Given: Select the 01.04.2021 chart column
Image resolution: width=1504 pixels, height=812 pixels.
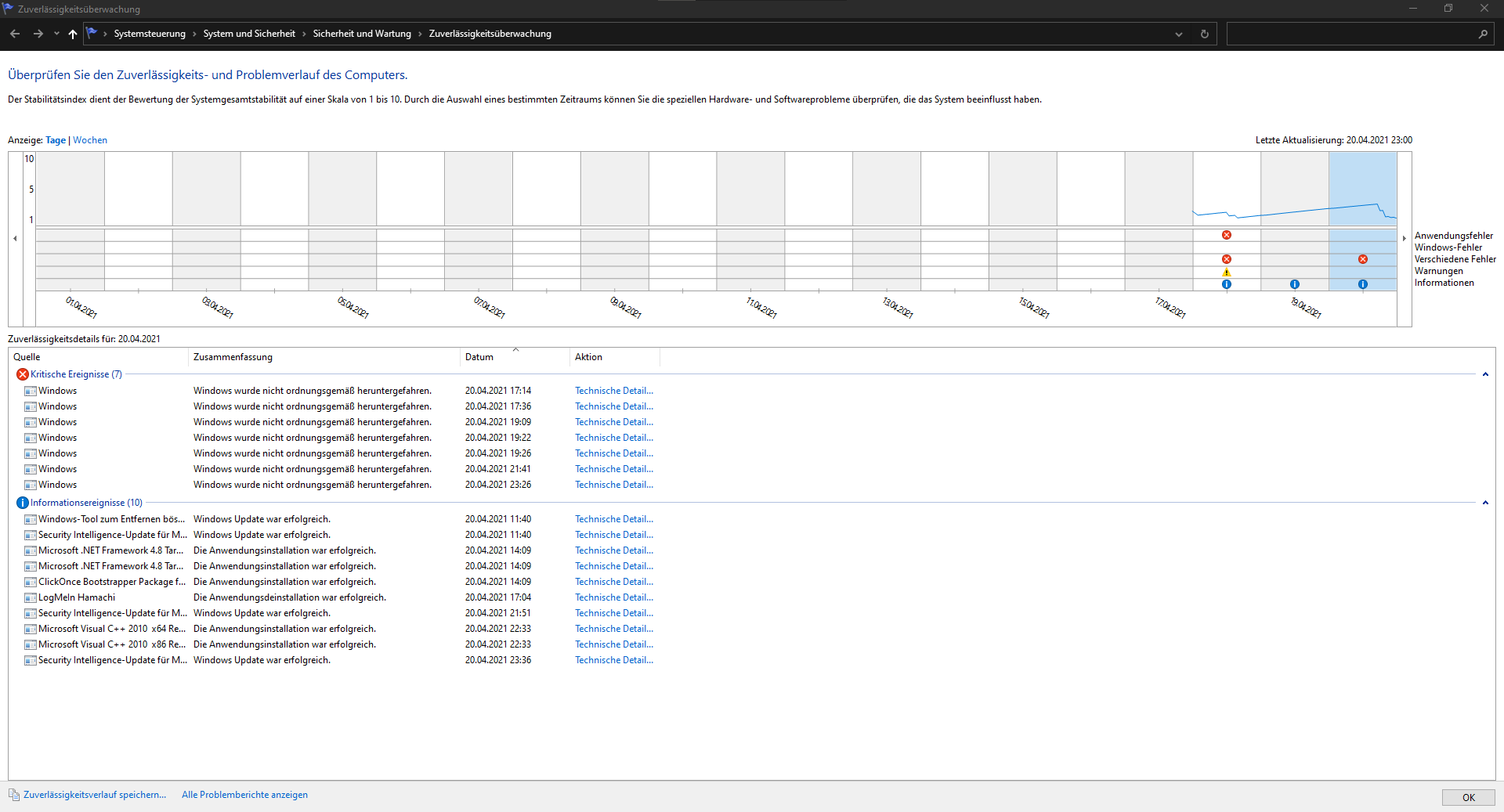Looking at the screenshot, I should click(x=70, y=222).
